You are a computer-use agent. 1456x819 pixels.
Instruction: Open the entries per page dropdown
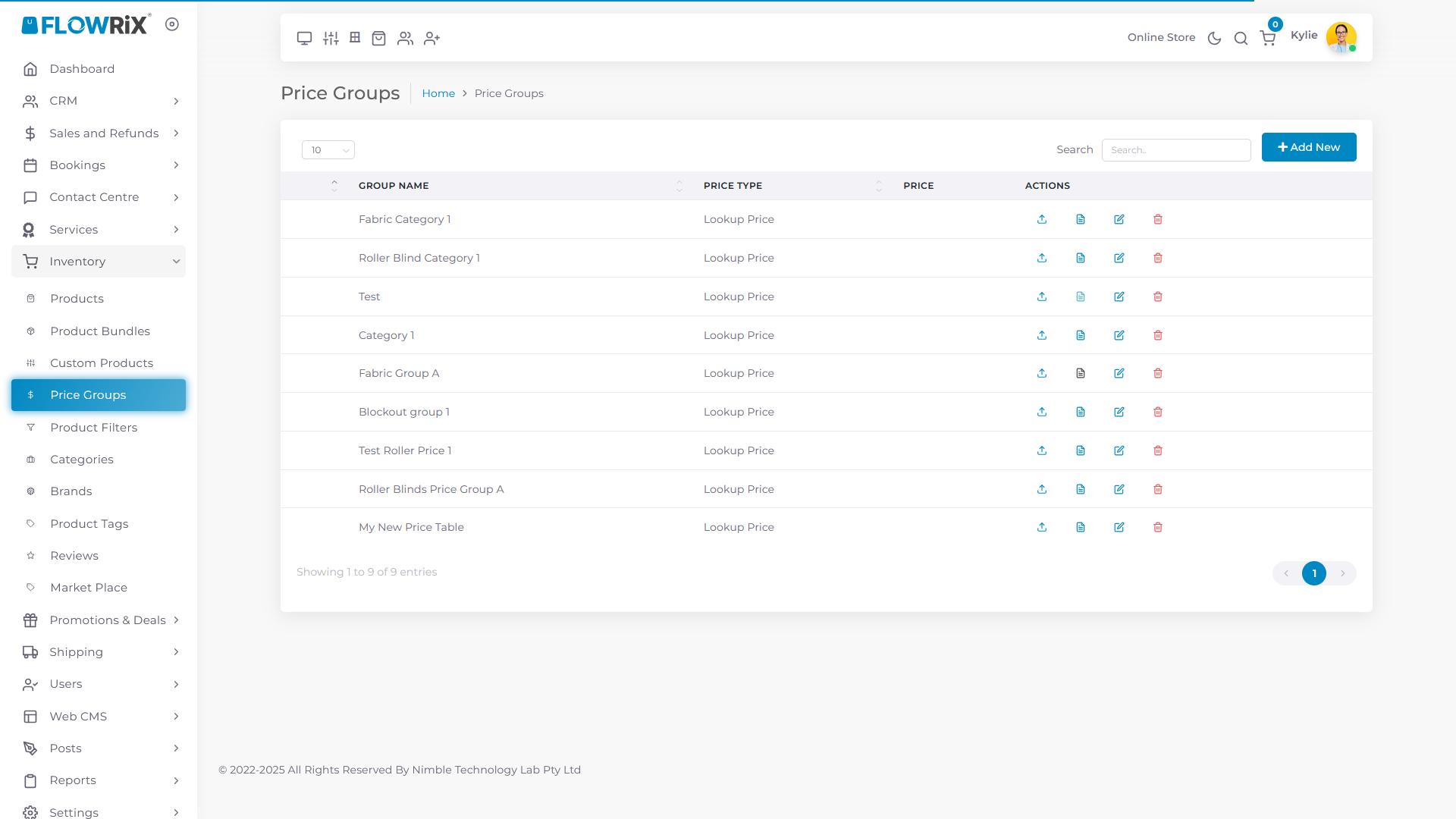pyautogui.click(x=328, y=150)
